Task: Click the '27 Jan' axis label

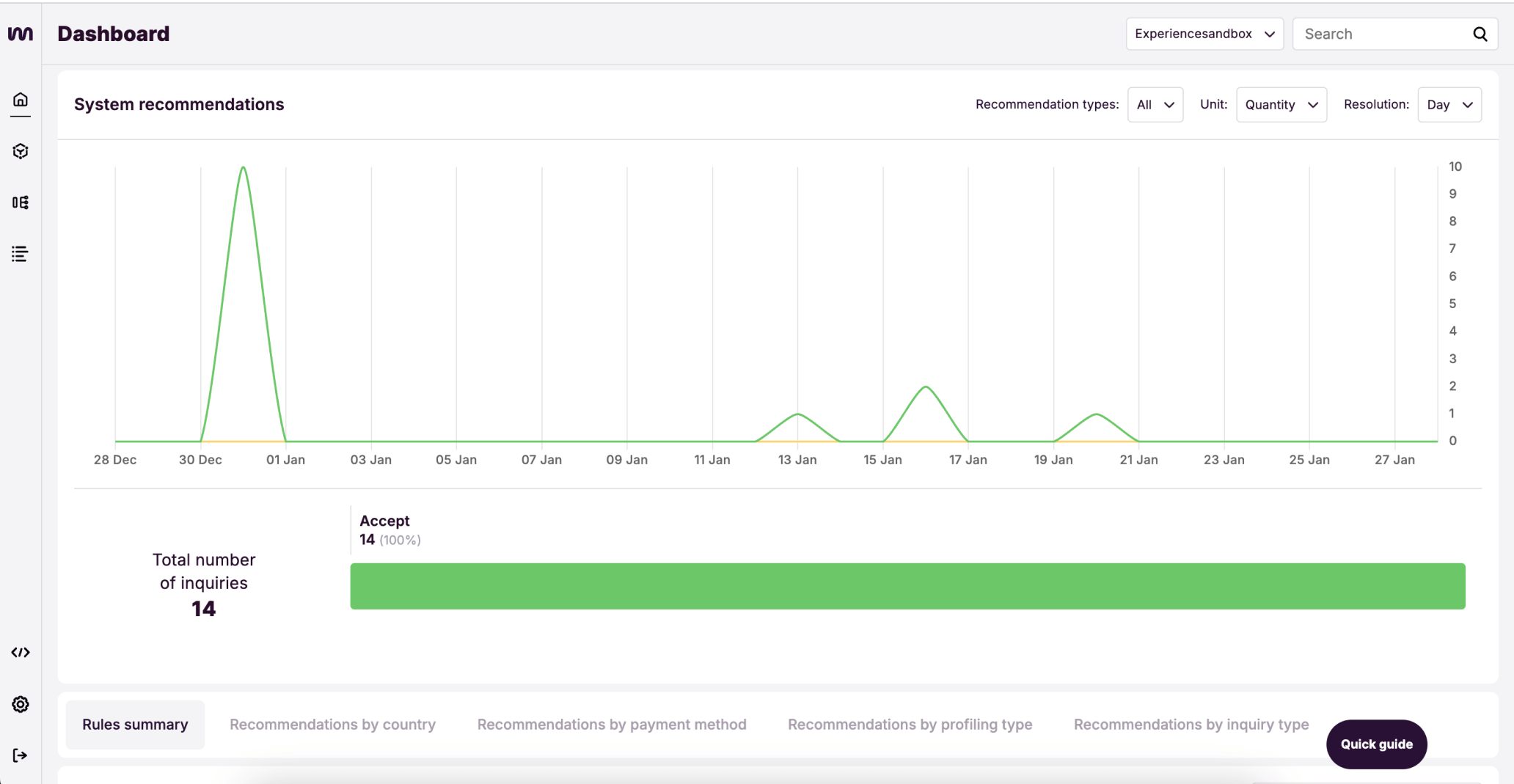Action: point(1394,460)
